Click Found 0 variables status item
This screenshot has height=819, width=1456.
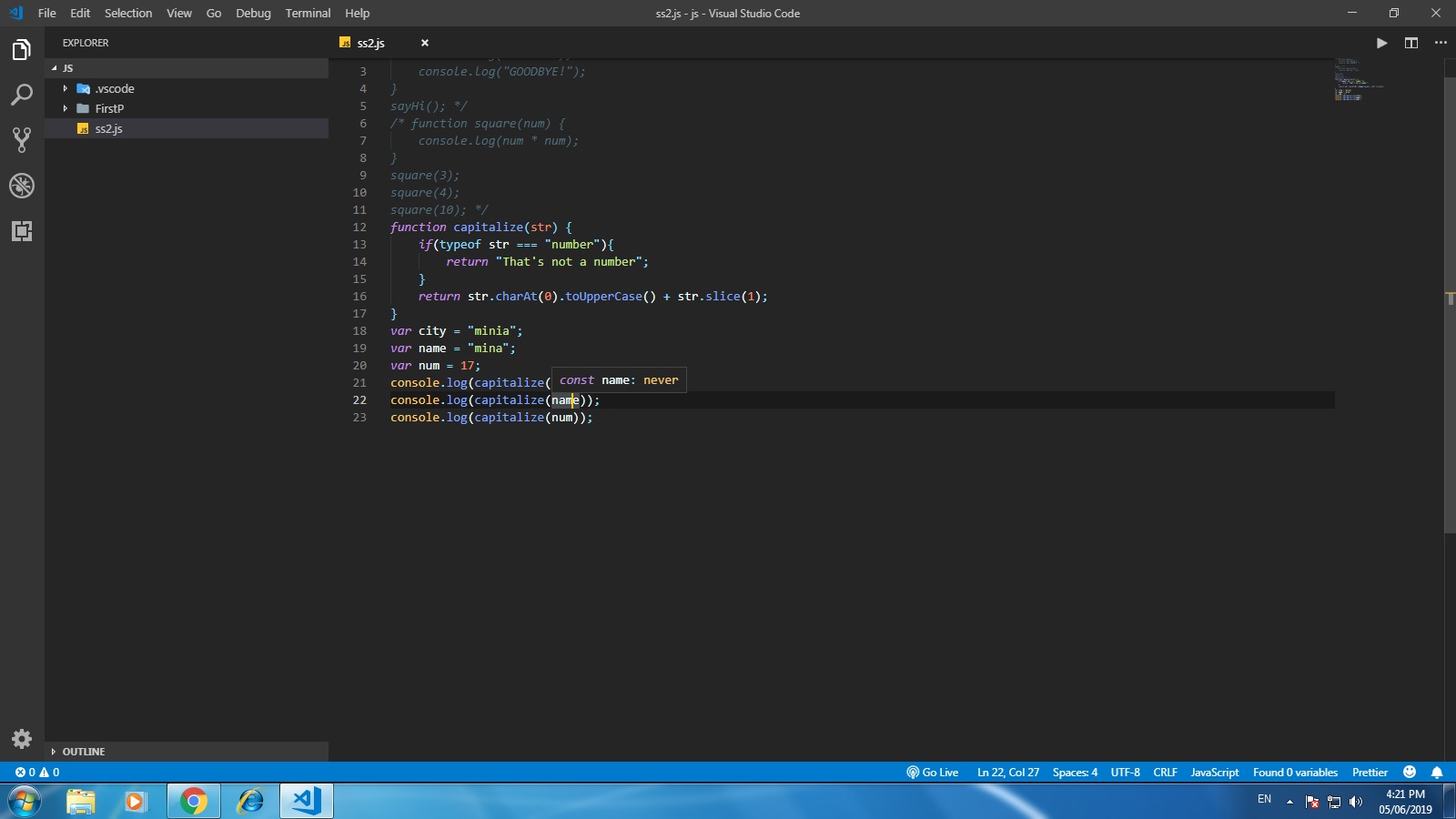pos(1295,773)
